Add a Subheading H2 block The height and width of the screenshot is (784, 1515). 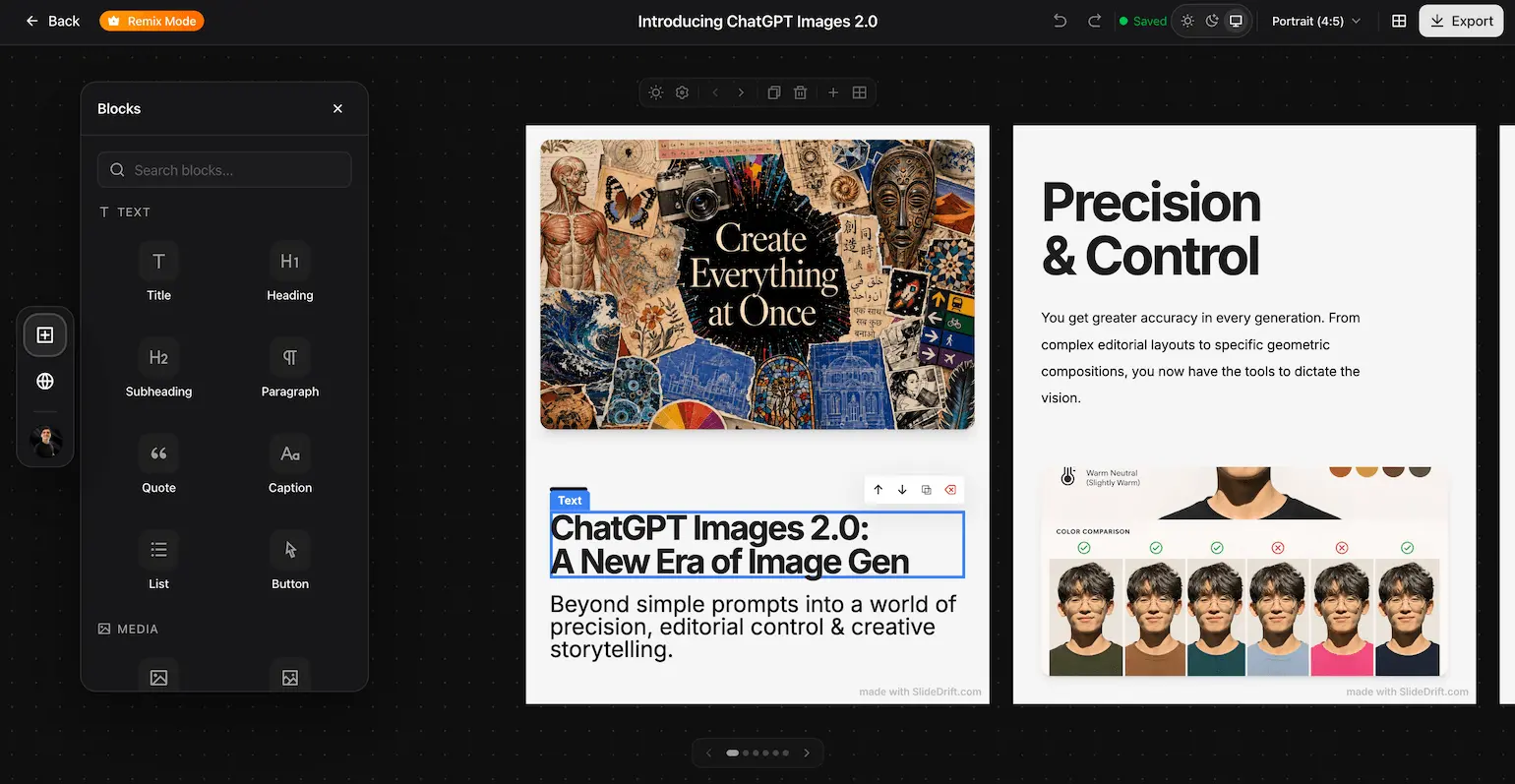[158, 369]
